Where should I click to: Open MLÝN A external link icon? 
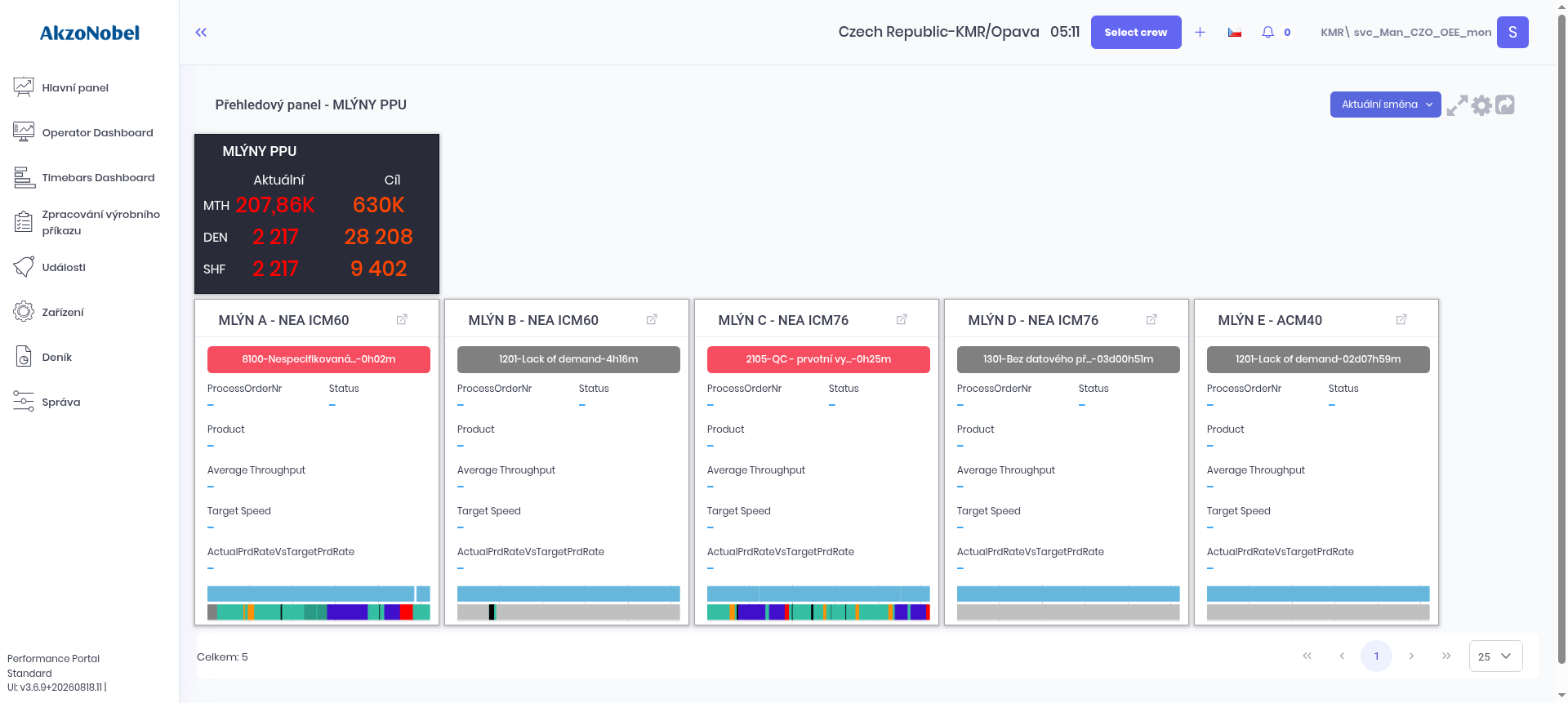point(402,320)
